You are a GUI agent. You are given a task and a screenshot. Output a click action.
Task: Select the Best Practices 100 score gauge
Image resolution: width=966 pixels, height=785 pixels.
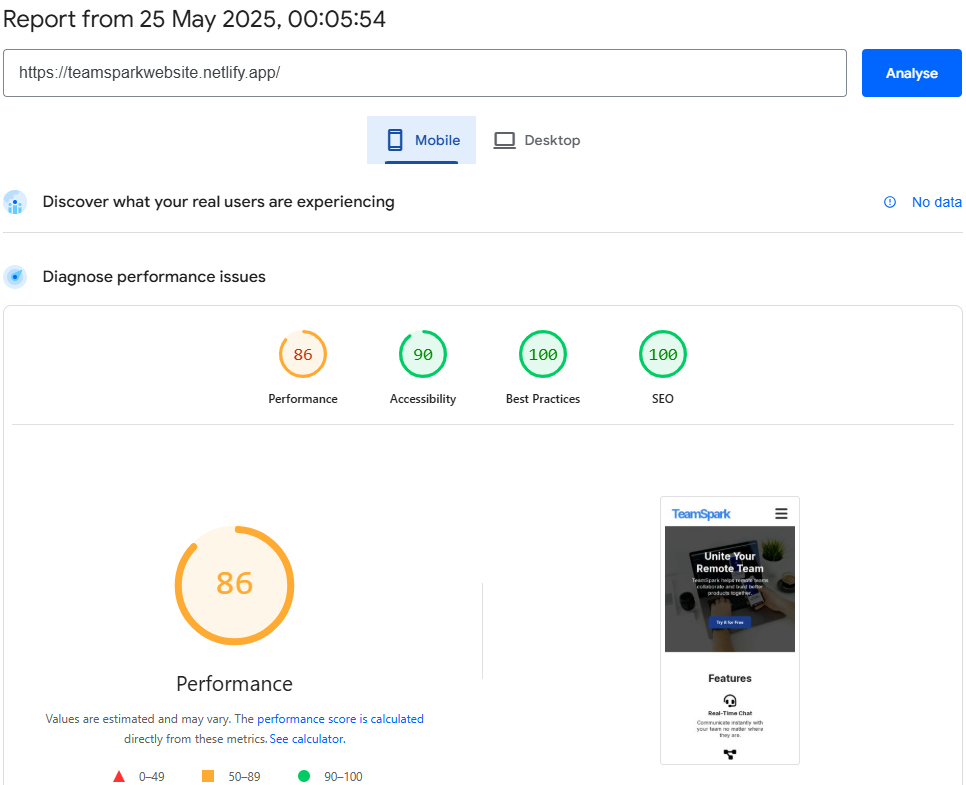[x=543, y=354]
